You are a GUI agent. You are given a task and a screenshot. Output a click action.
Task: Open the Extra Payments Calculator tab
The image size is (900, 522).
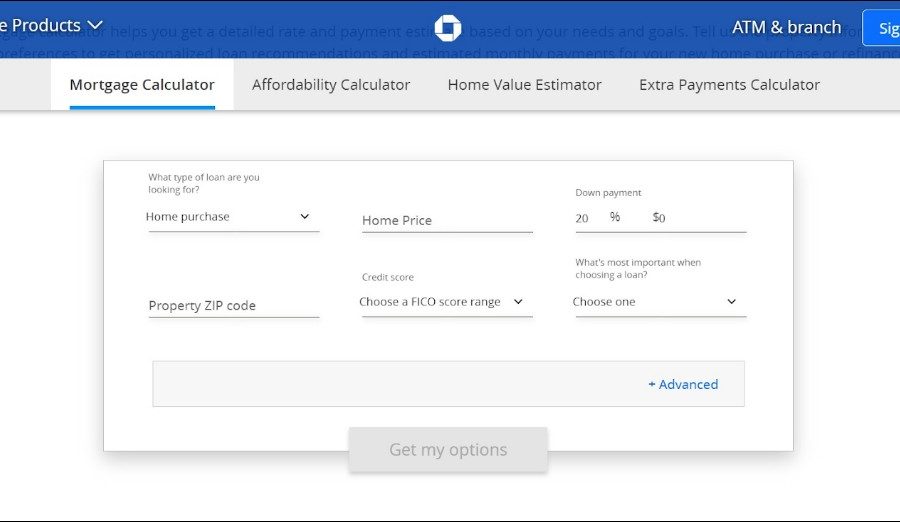(729, 85)
